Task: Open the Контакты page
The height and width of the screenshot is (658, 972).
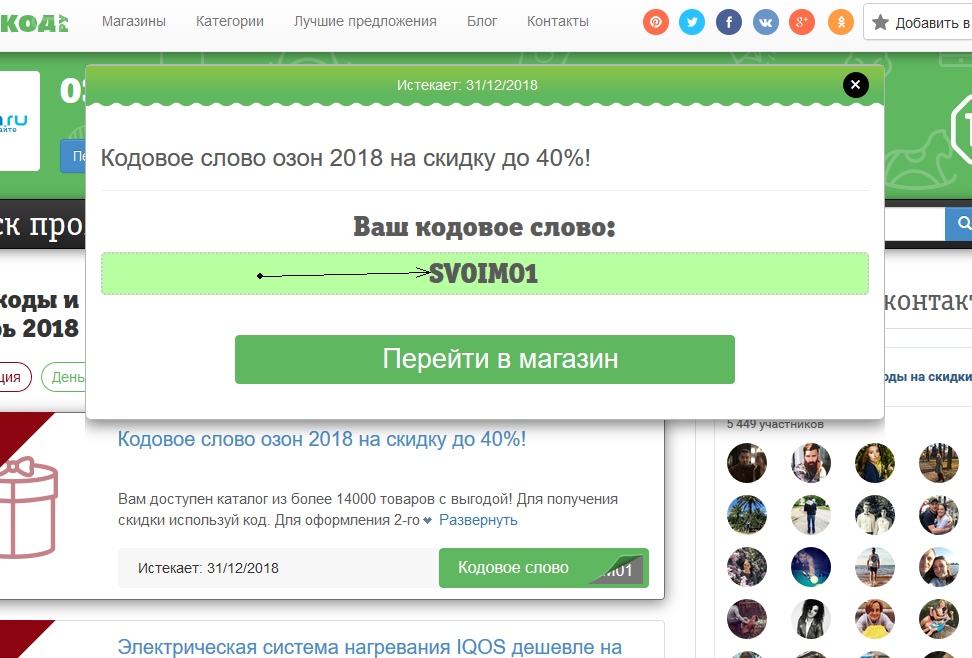Action: pyautogui.click(x=558, y=21)
